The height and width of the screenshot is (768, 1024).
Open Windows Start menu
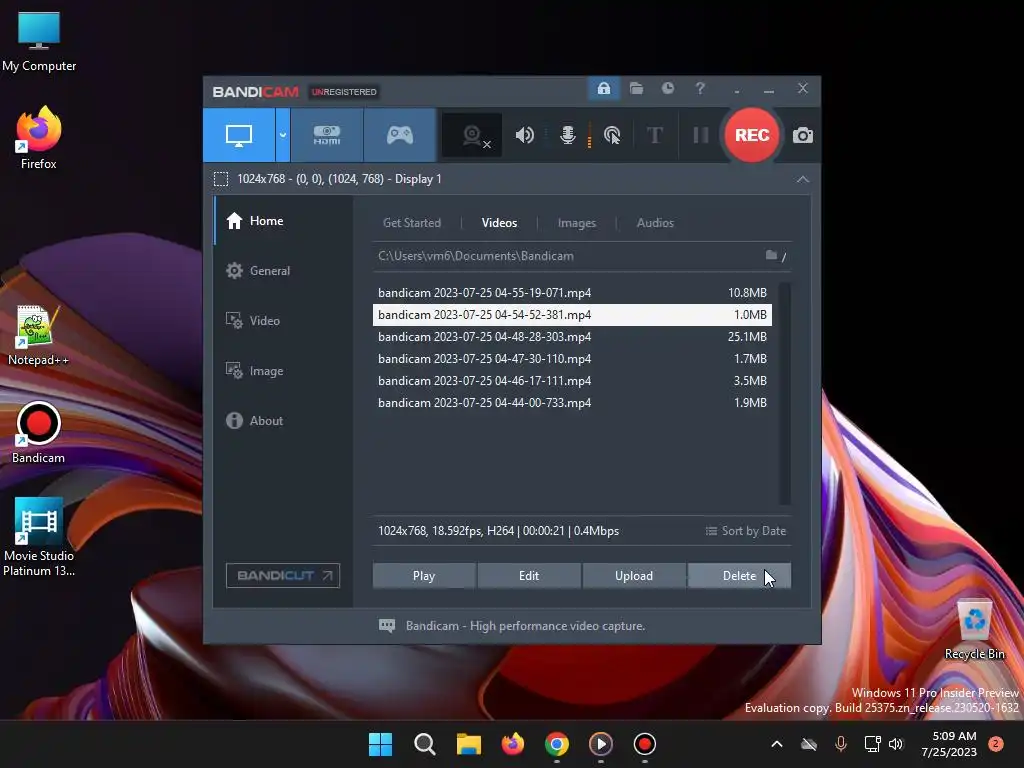tap(380, 744)
